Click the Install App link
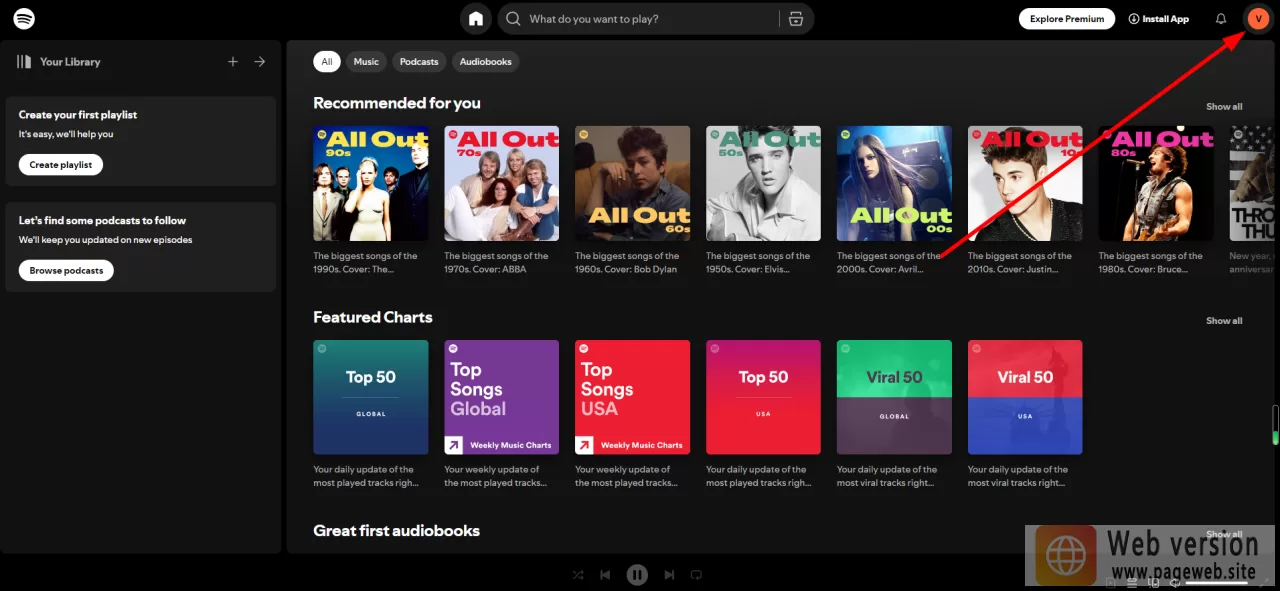 [1159, 19]
